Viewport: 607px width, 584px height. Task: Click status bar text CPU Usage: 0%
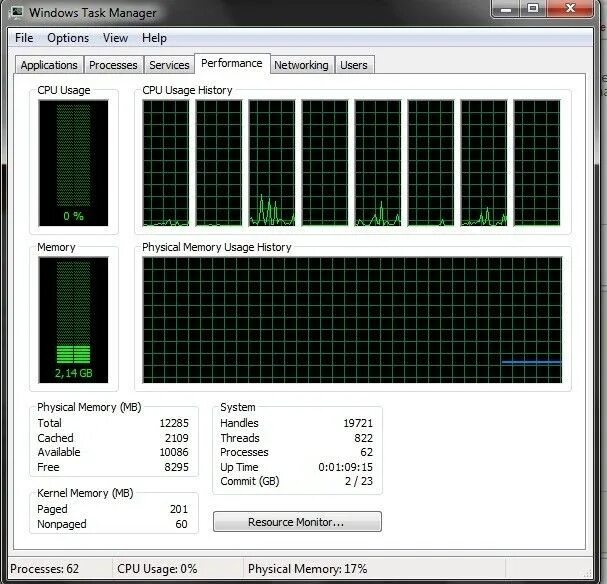click(x=157, y=569)
